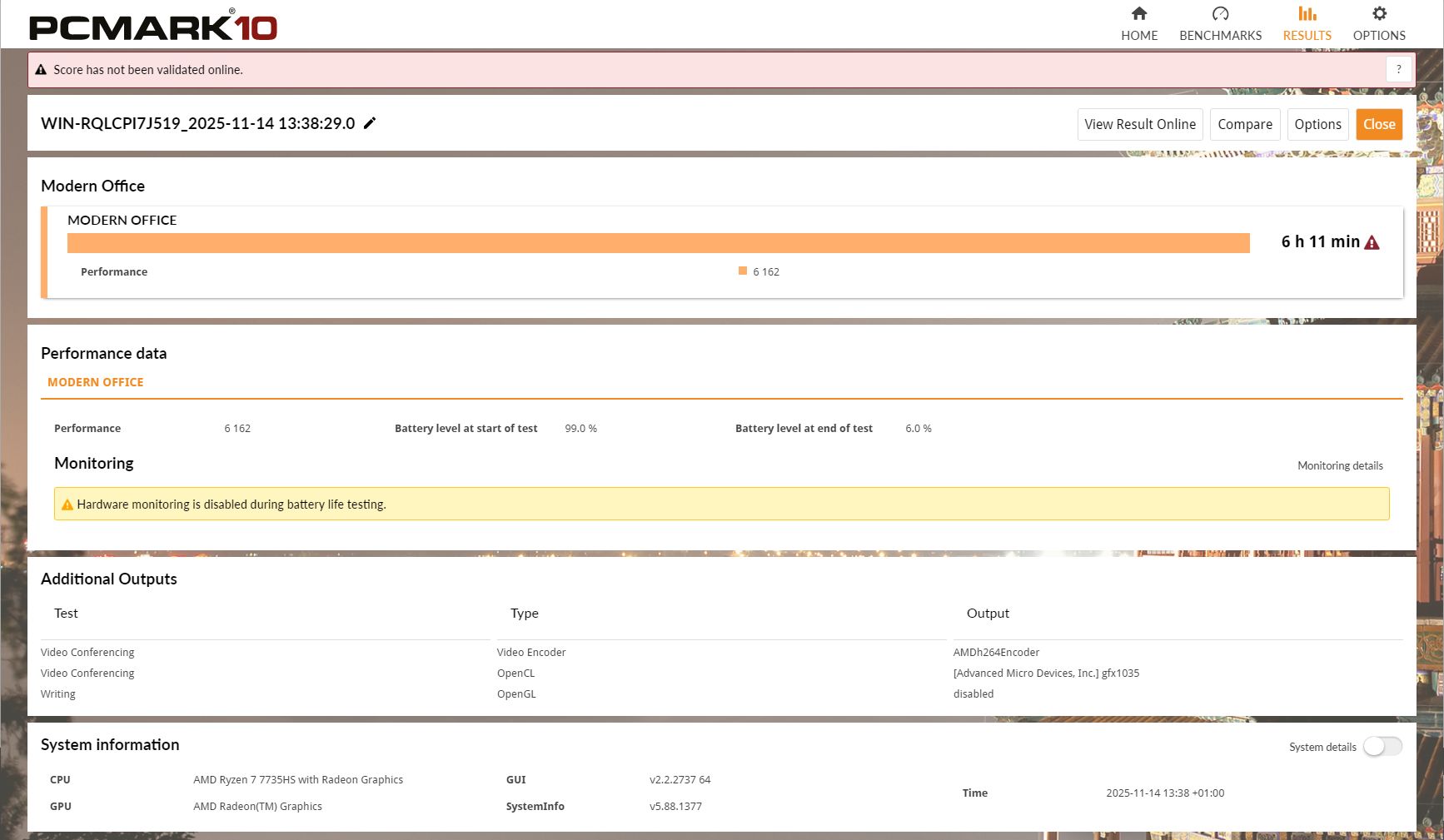
Task: Click the RESULTS menu label
Action: point(1307,36)
